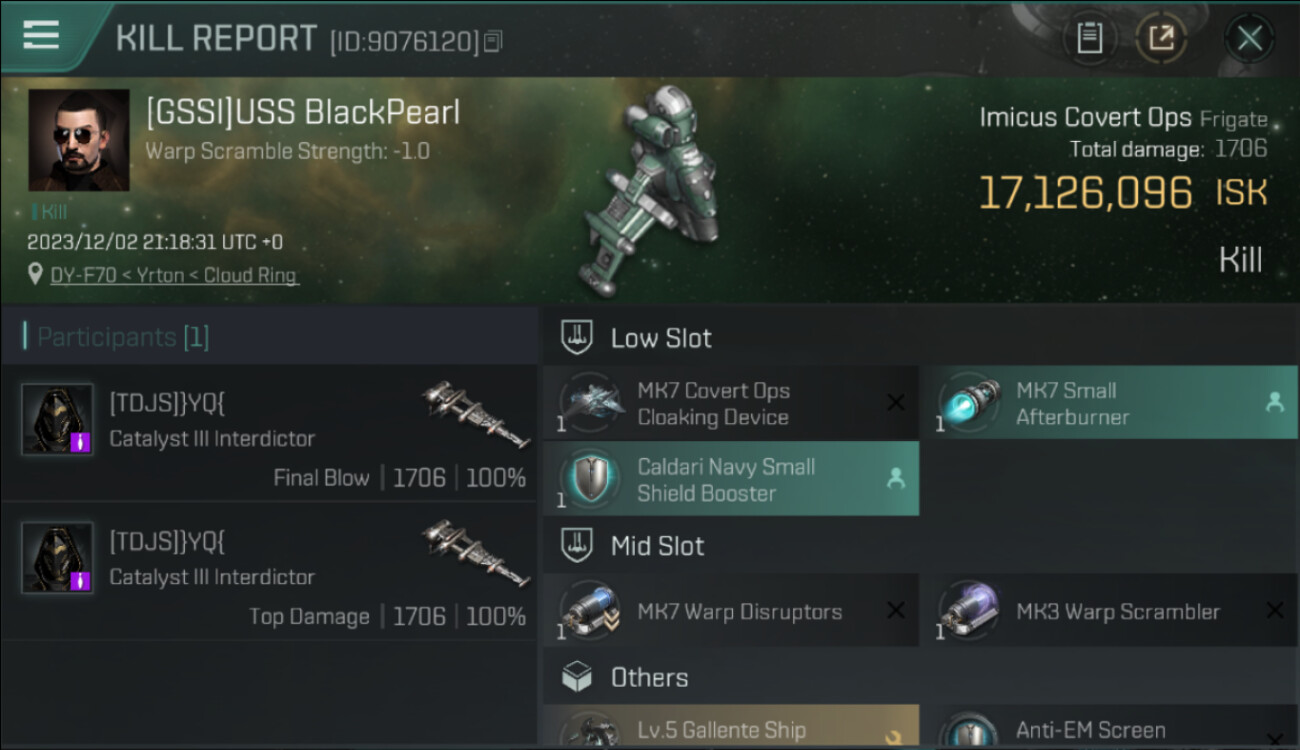Click the Others section header
Screen dimensions: 1300x750
click(649, 677)
